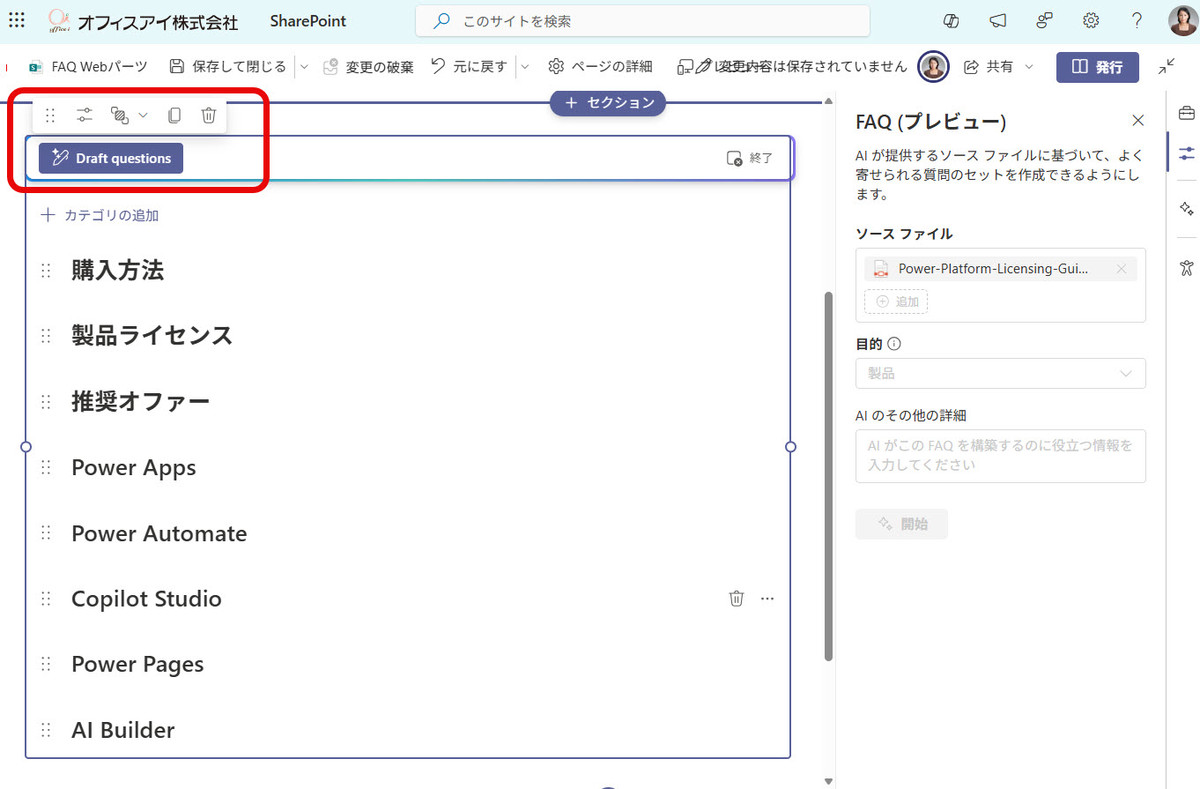This screenshot has width=1200, height=789.
Task: Click the page vertical scrollbar thumb
Action: 828,476
